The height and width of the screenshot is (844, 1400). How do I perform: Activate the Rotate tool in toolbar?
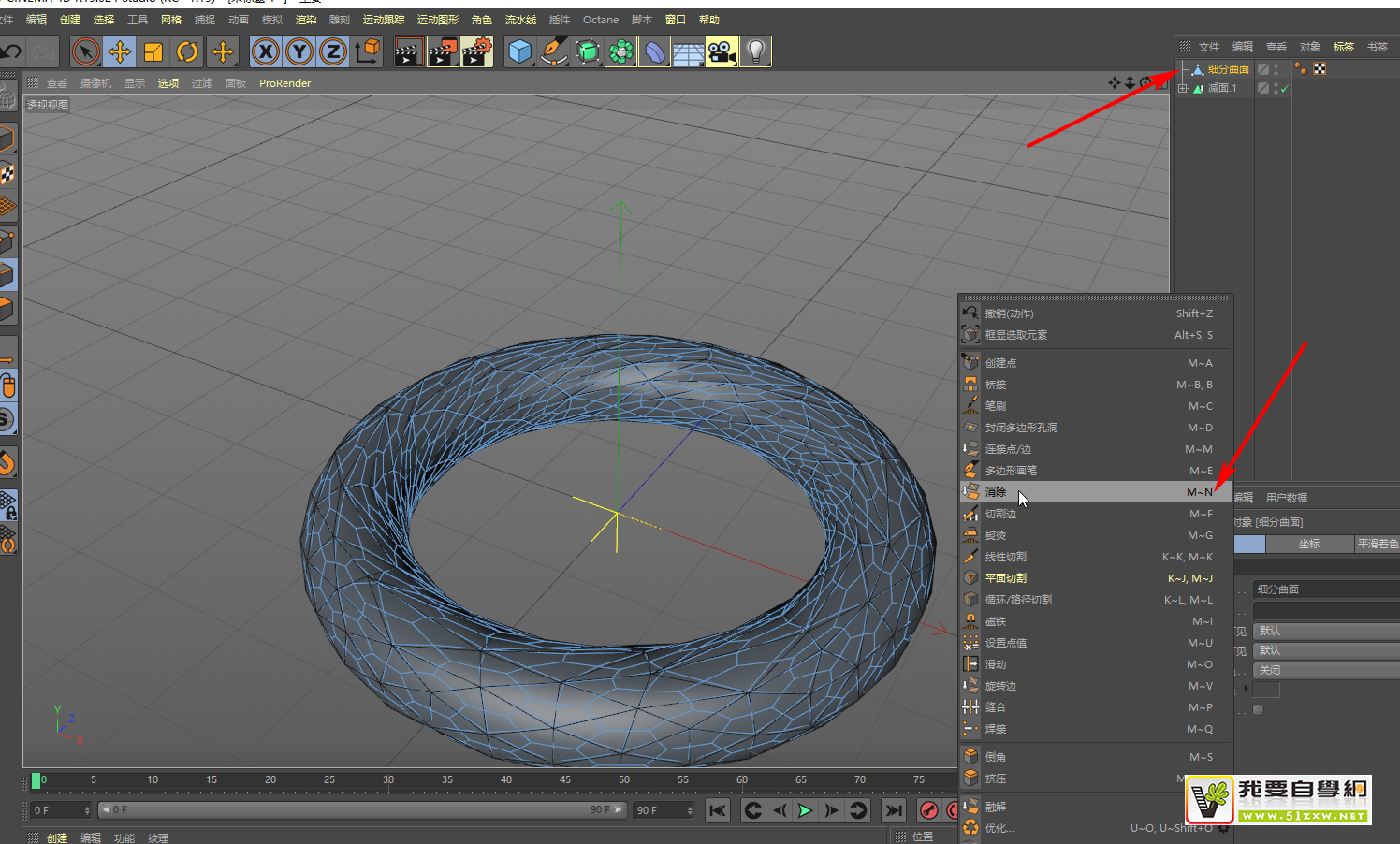click(187, 51)
